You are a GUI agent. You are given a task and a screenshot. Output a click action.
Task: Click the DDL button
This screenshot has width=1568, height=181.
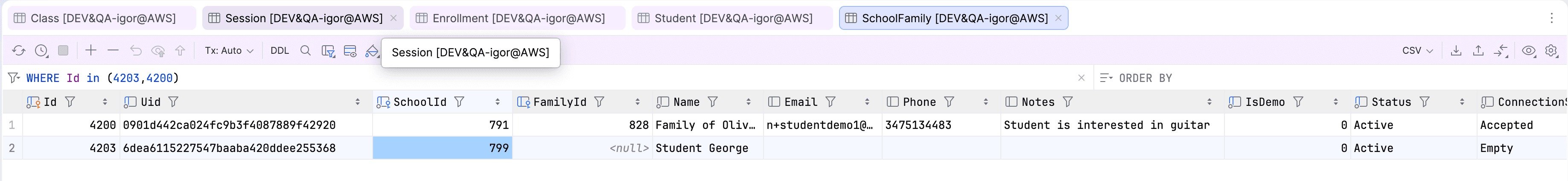tap(280, 50)
